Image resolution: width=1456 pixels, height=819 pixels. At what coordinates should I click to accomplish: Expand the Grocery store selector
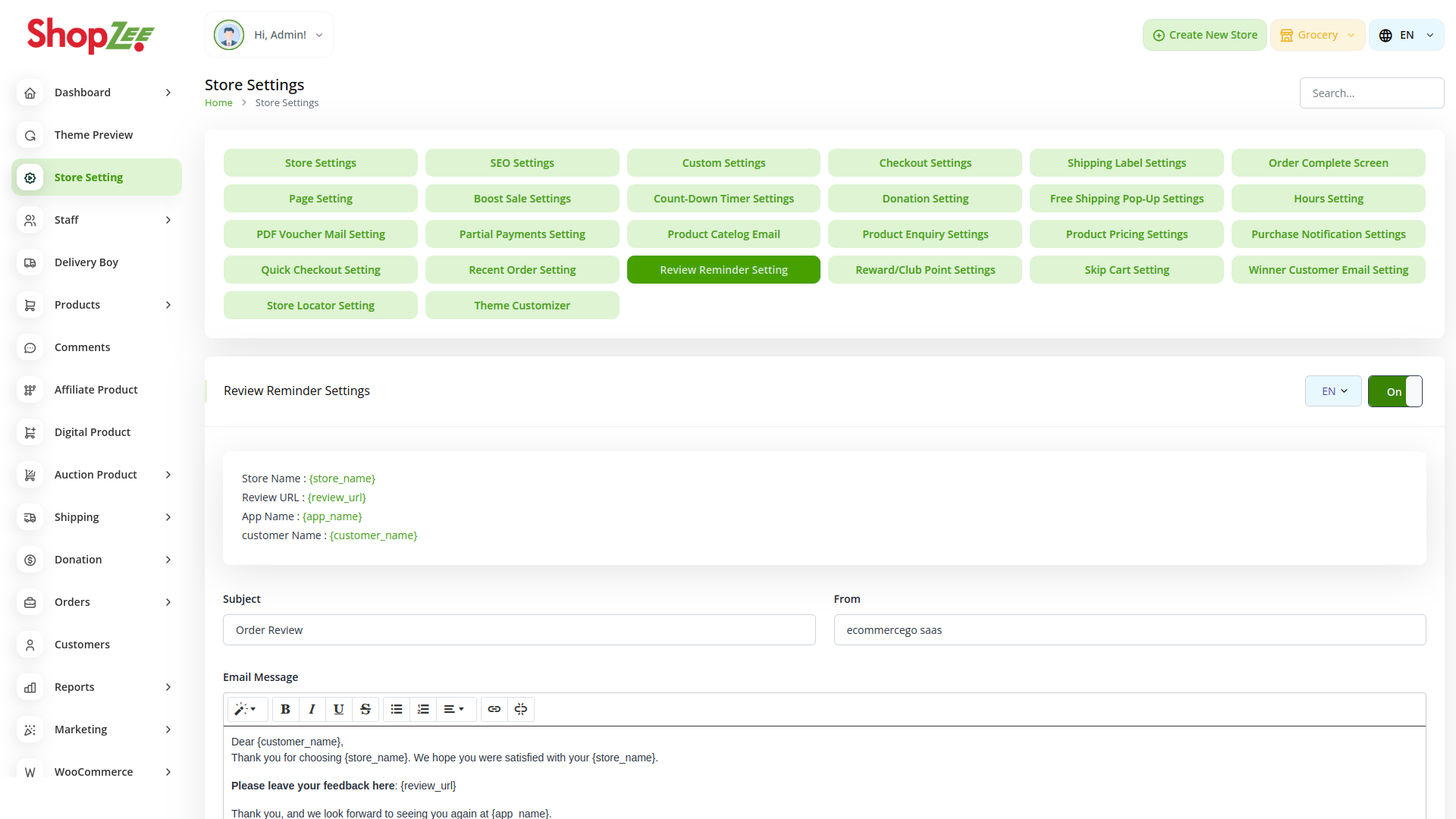point(1317,35)
